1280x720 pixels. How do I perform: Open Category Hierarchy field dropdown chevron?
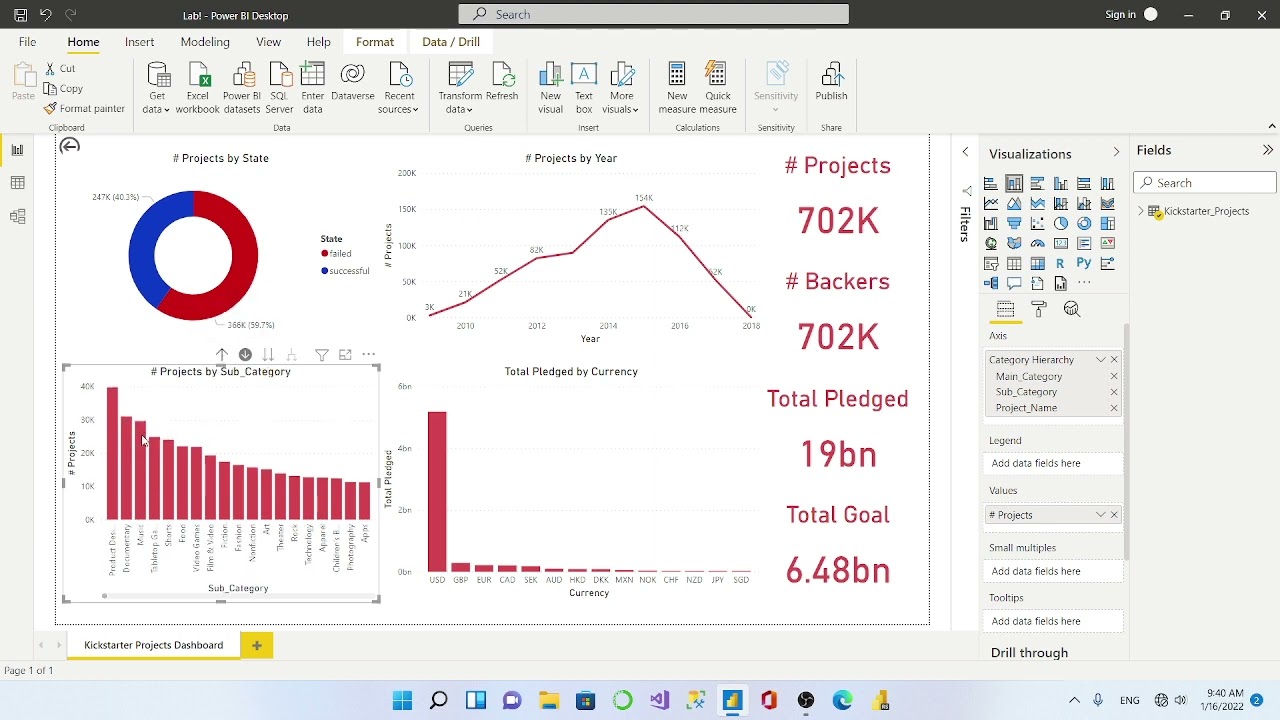click(1101, 360)
